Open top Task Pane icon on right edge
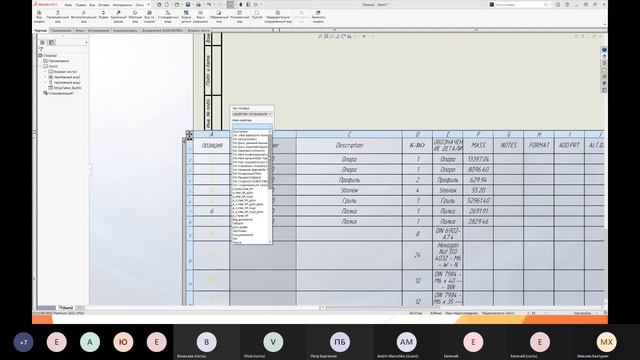Screen dimensions: 640x360 coord(604,50)
